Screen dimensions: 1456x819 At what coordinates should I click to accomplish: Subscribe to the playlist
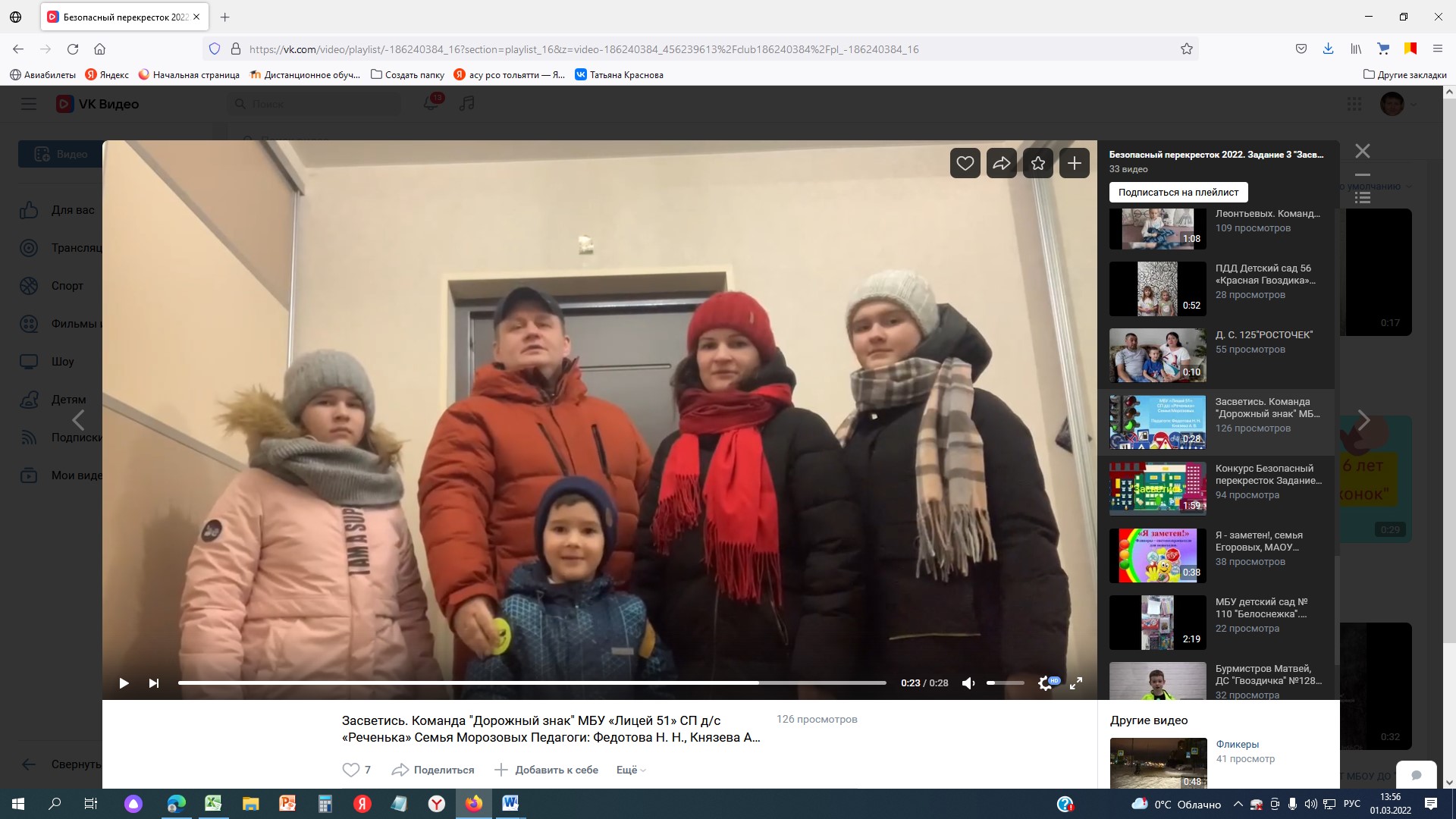click(x=1178, y=192)
